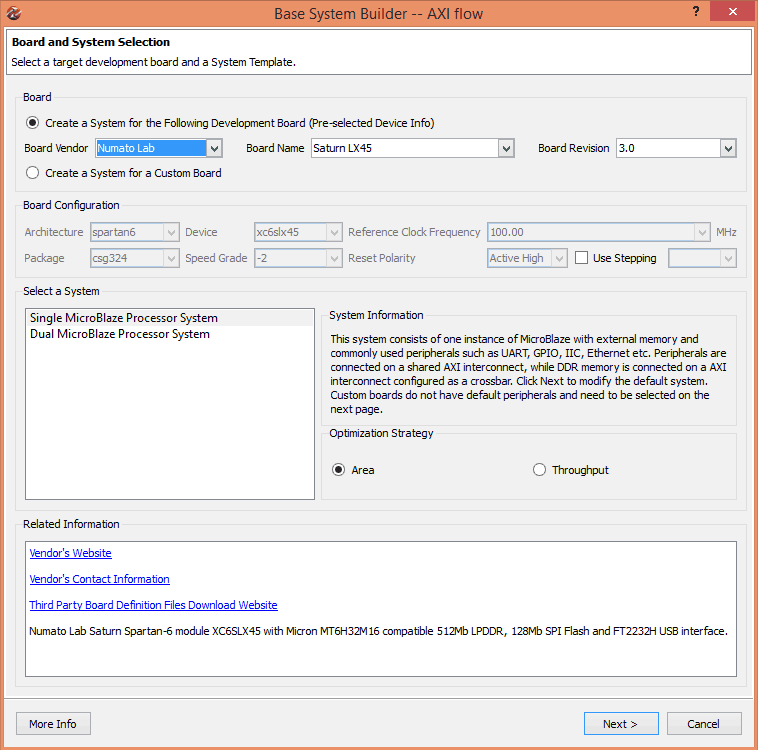Proceed with the Next button
Screen dimensions: 758x750
coord(621,724)
